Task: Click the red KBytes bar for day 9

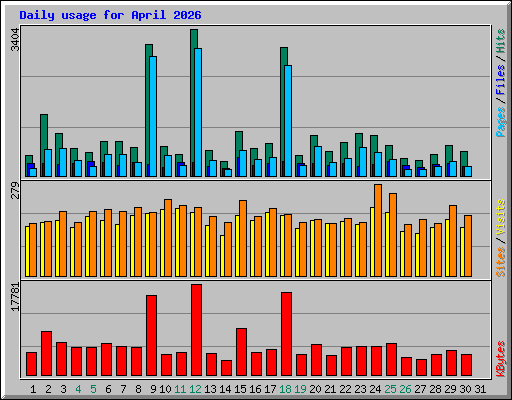Action: pos(152,335)
